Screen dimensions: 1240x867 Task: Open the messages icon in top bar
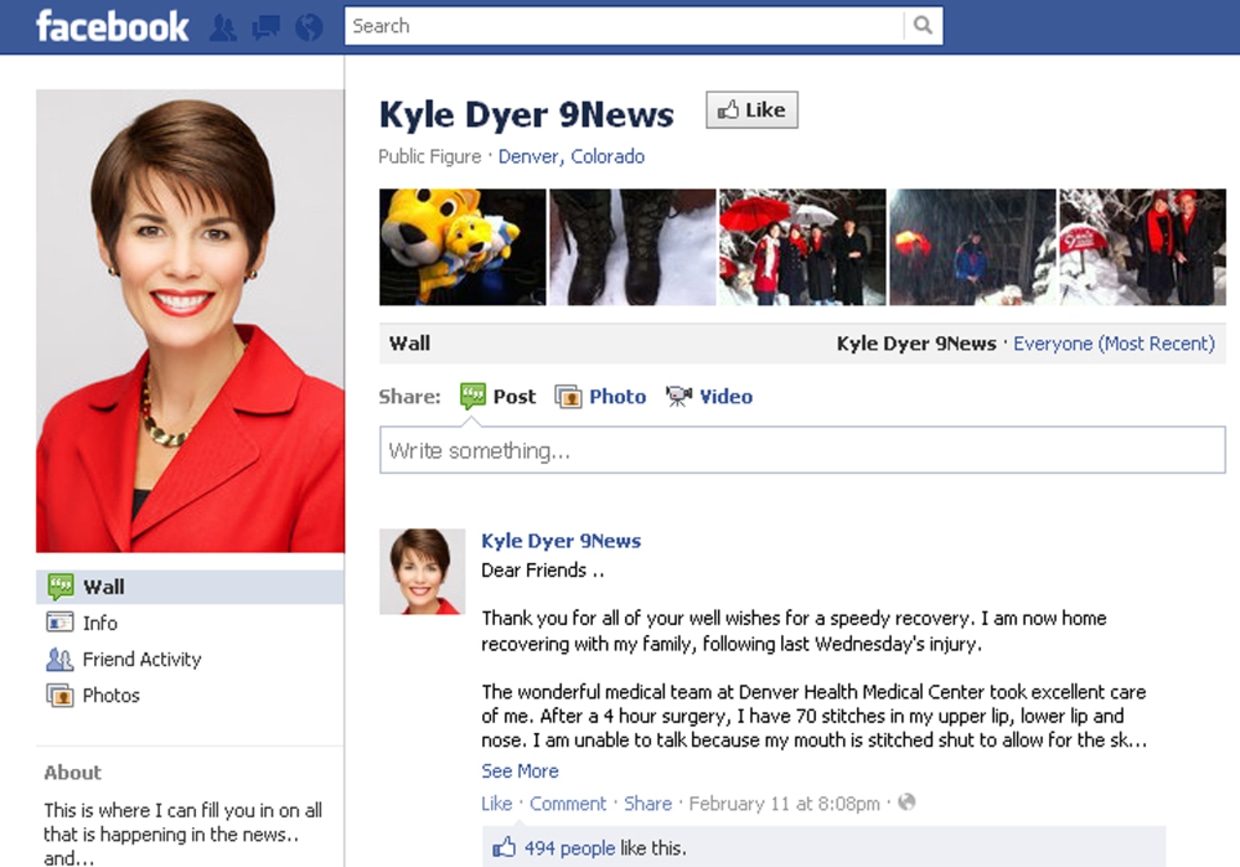(266, 27)
